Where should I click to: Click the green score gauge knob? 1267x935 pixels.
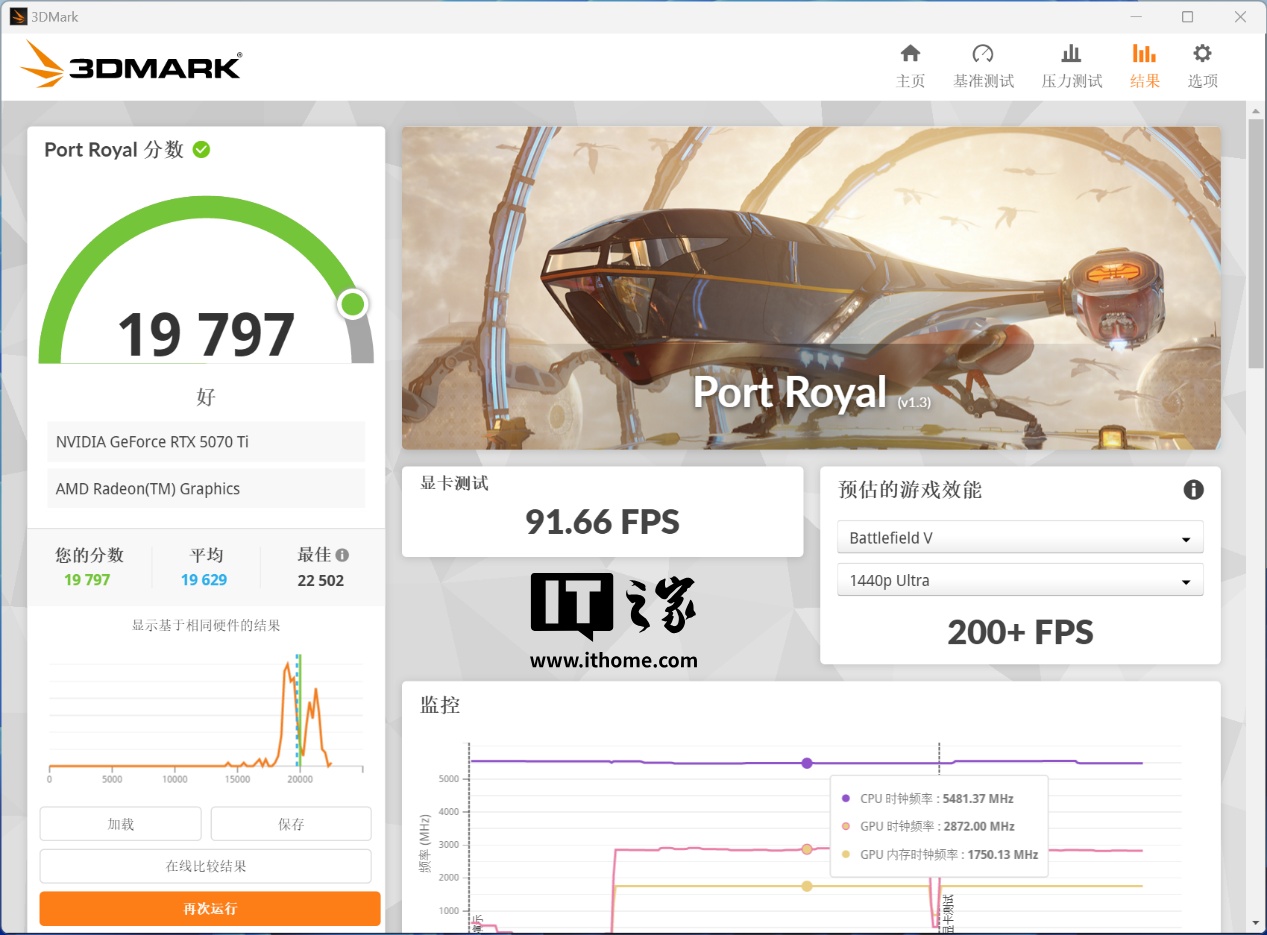[x=352, y=304]
